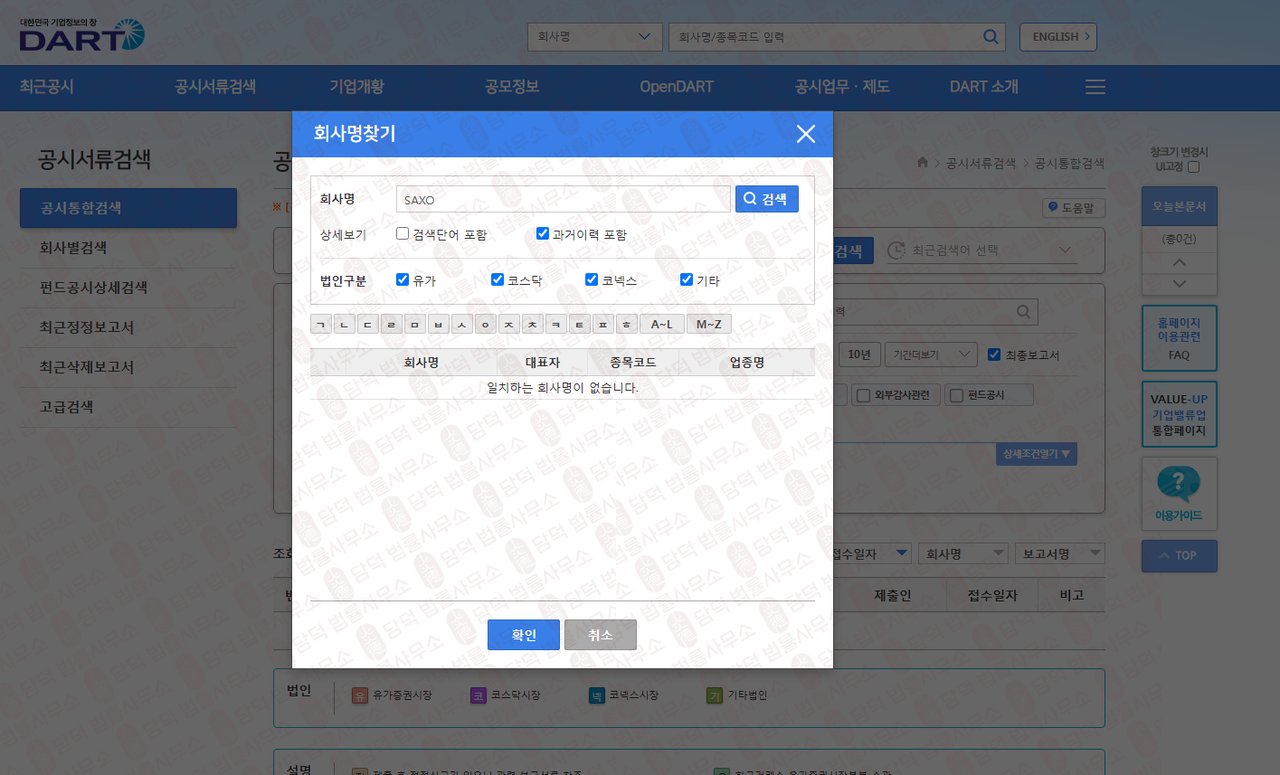1280x775 pixels.
Task: Select the A~L alphabet index button
Action: (x=662, y=324)
